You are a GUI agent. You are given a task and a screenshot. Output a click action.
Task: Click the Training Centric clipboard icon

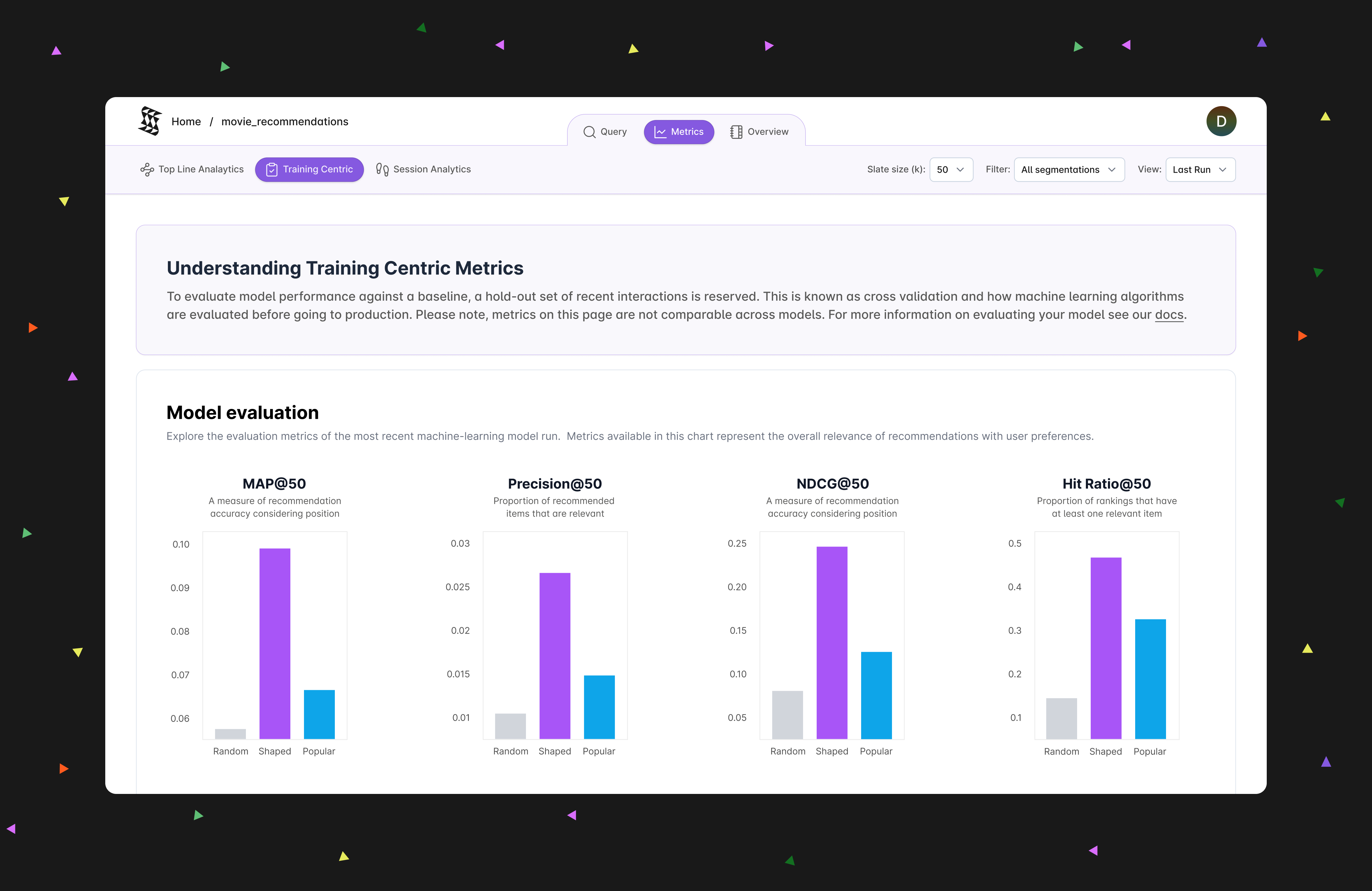tap(272, 169)
